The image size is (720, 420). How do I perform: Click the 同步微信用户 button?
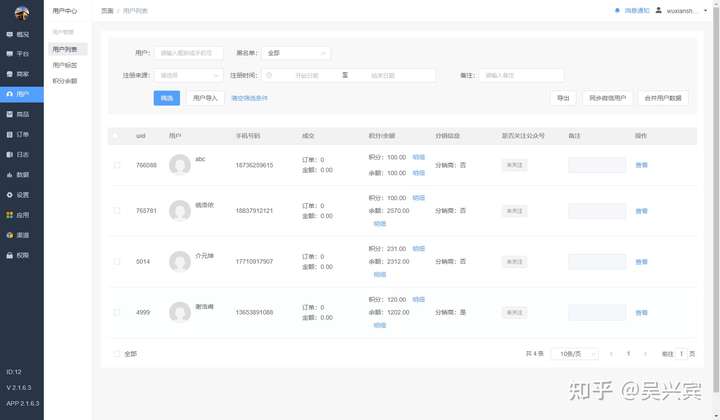[608, 98]
